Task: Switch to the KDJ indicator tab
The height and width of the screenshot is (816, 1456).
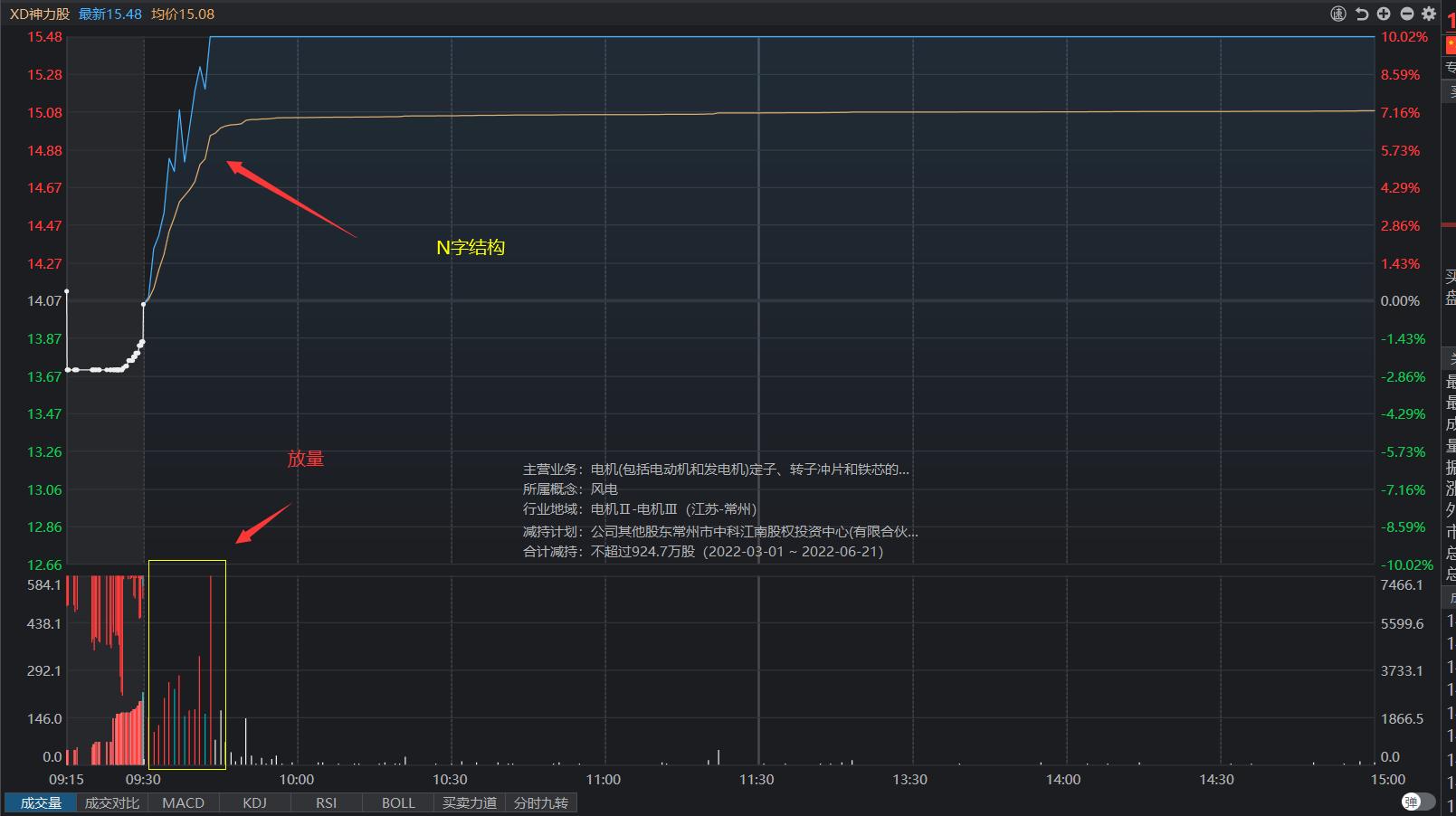Action: 255,803
